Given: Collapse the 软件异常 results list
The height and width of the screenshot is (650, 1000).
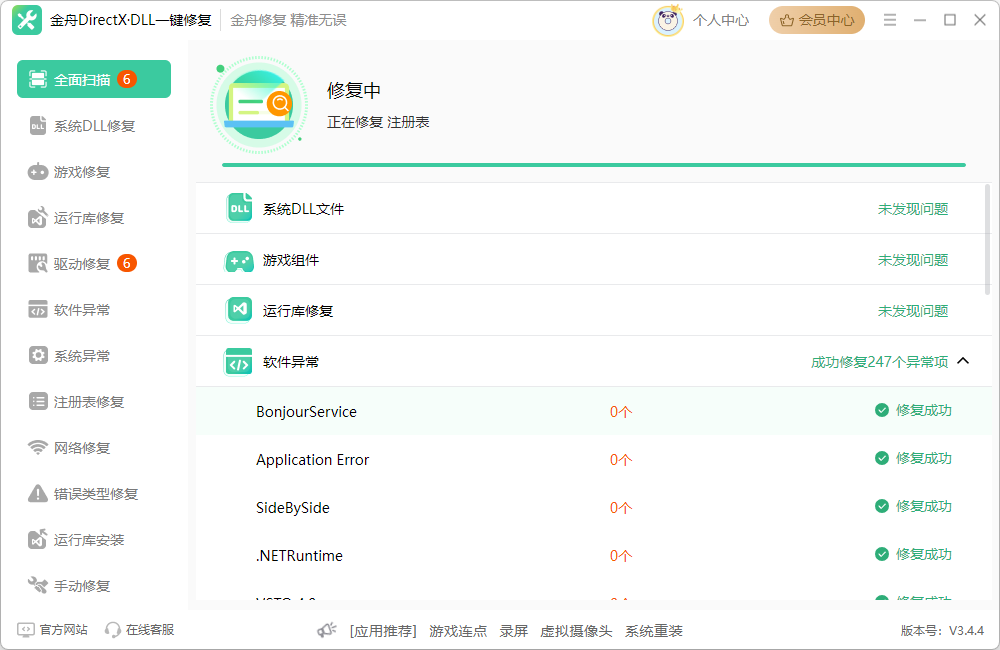Looking at the screenshot, I should pos(963,361).
